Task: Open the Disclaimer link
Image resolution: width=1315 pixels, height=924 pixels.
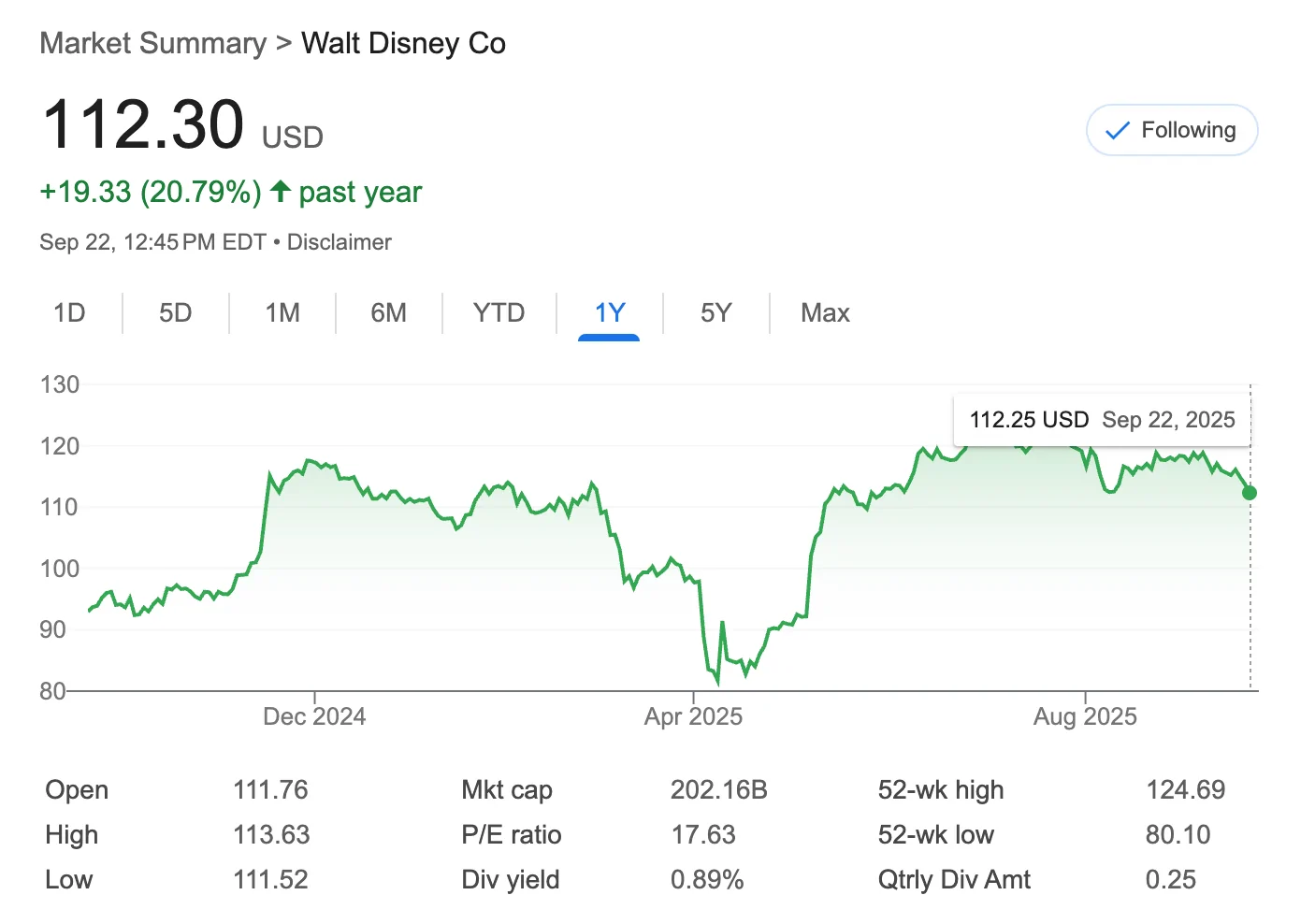Action: (x=339, y=242)
